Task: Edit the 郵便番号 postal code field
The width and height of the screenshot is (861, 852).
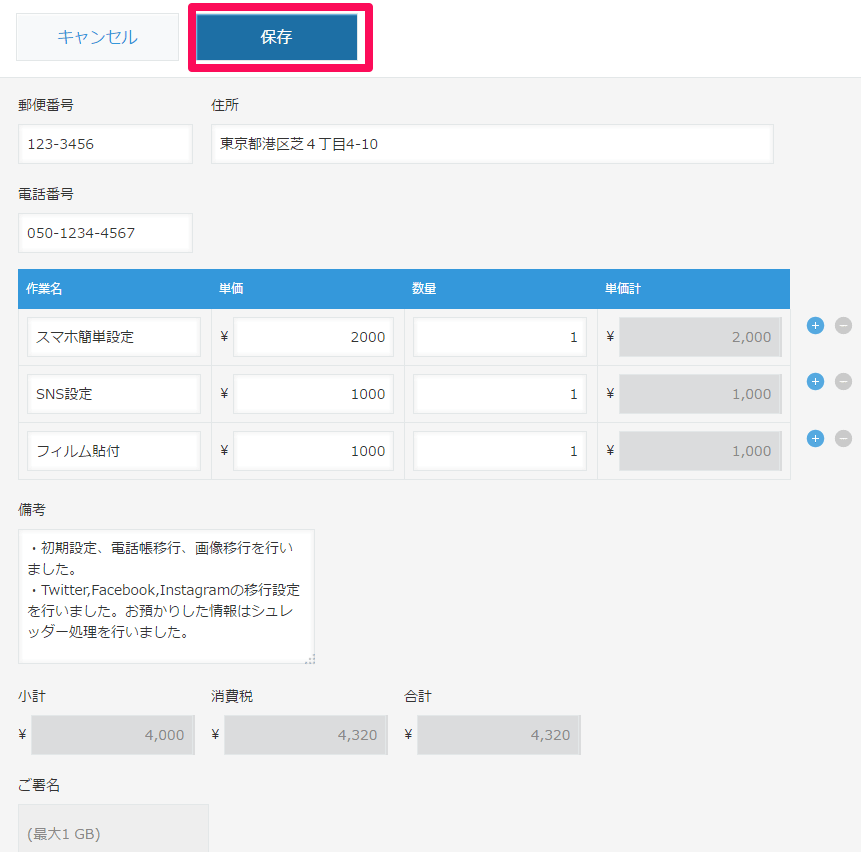Action: [x=105, y=144]
